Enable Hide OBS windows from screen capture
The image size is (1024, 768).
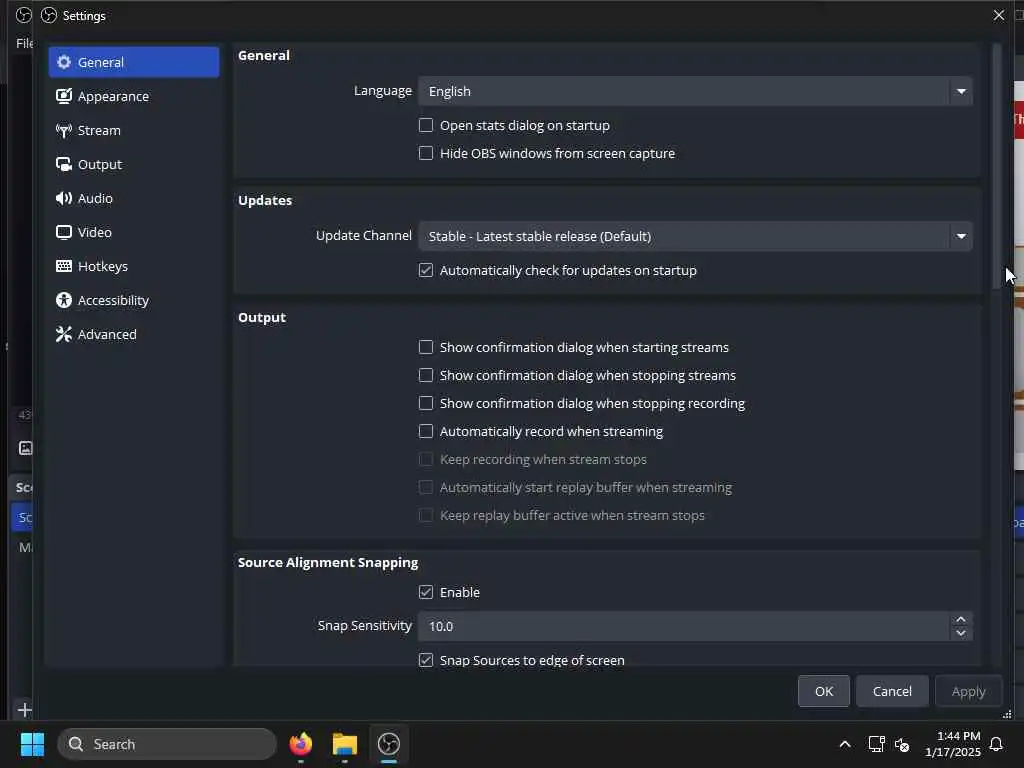[x=426, y=153]
